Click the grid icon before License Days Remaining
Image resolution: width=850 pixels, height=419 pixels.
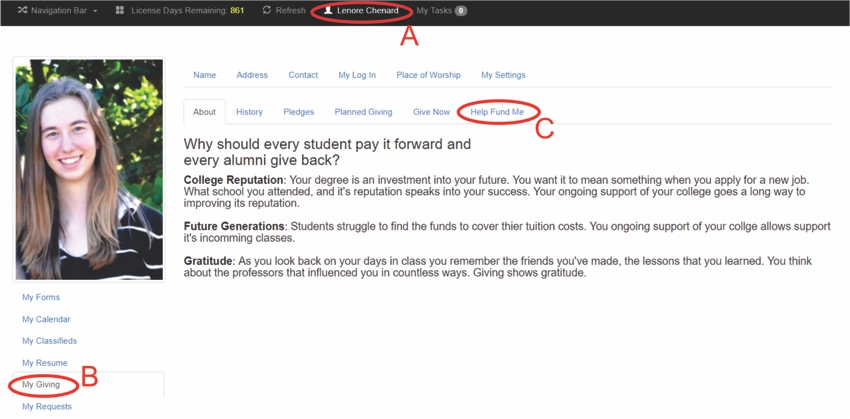120,10
